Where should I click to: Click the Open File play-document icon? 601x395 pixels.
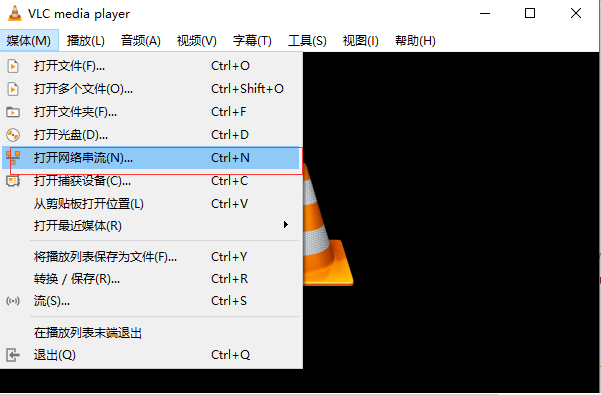pyautogui.click(x=13, y=66)
